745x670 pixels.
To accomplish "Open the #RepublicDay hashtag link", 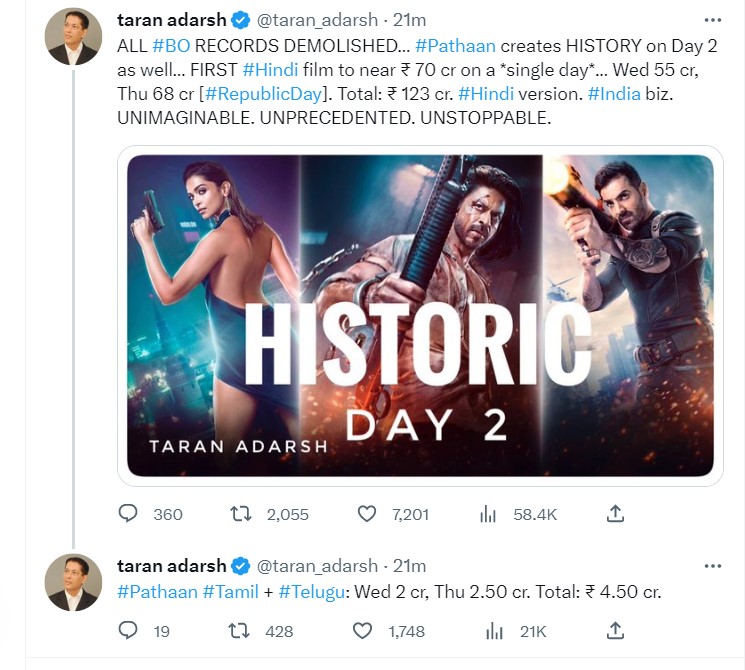I will coord(262,94).
